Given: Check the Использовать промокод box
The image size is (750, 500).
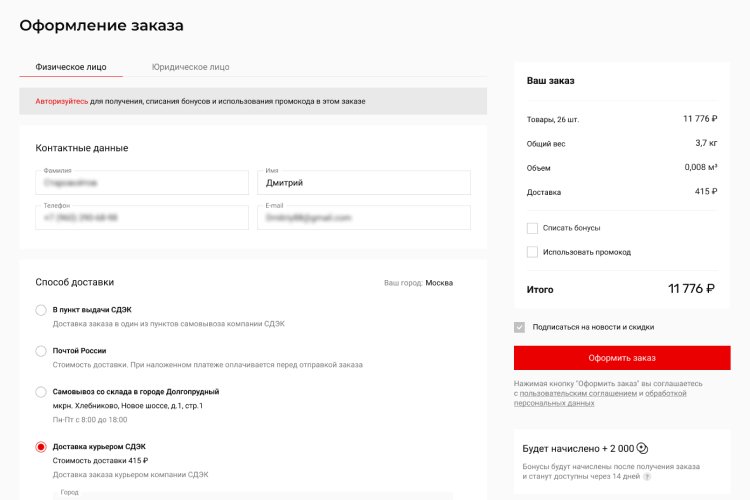Looking at the screenshot, I should pyautogui.click(x=533, y=252).
